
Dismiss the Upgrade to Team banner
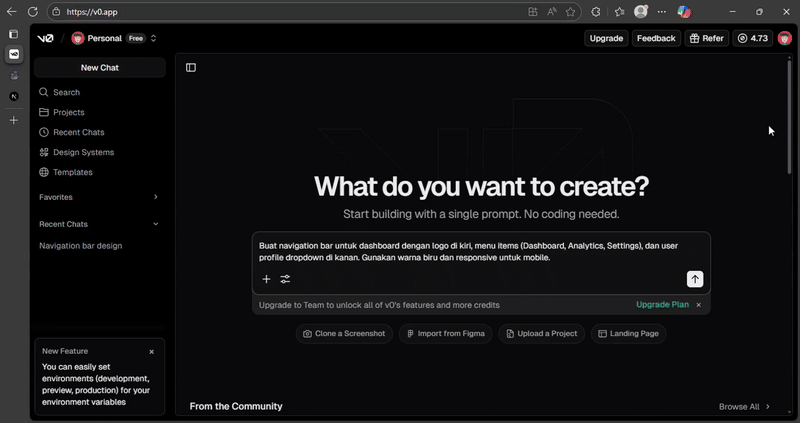pyautogui.click(x=698, y=305)
